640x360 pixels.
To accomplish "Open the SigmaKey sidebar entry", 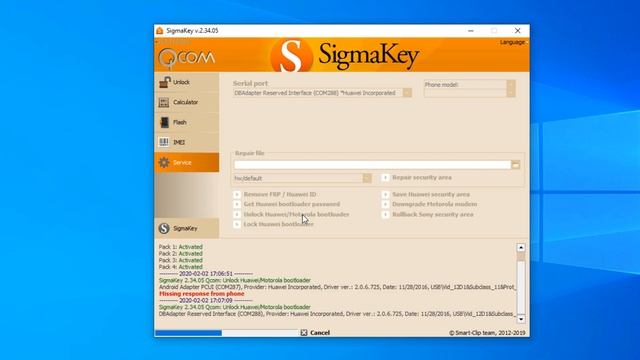I will tap(187, 228).
